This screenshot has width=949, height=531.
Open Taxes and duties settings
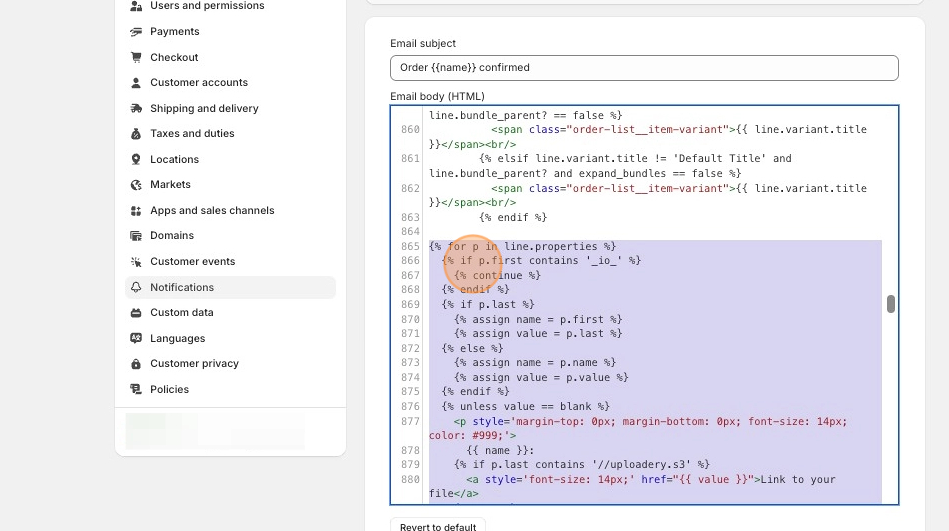tap(192, 133)
